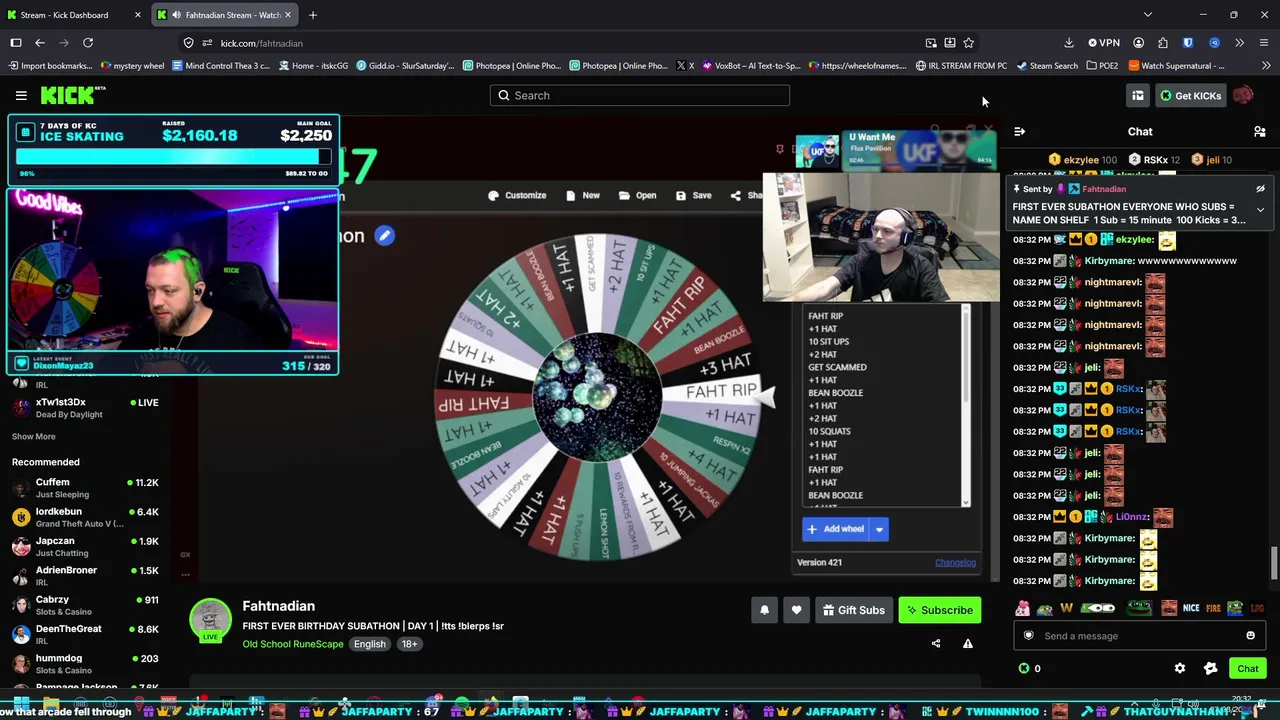Click the wheel entries list scrollbar
Screen dimensions: 1280x720
966,355
